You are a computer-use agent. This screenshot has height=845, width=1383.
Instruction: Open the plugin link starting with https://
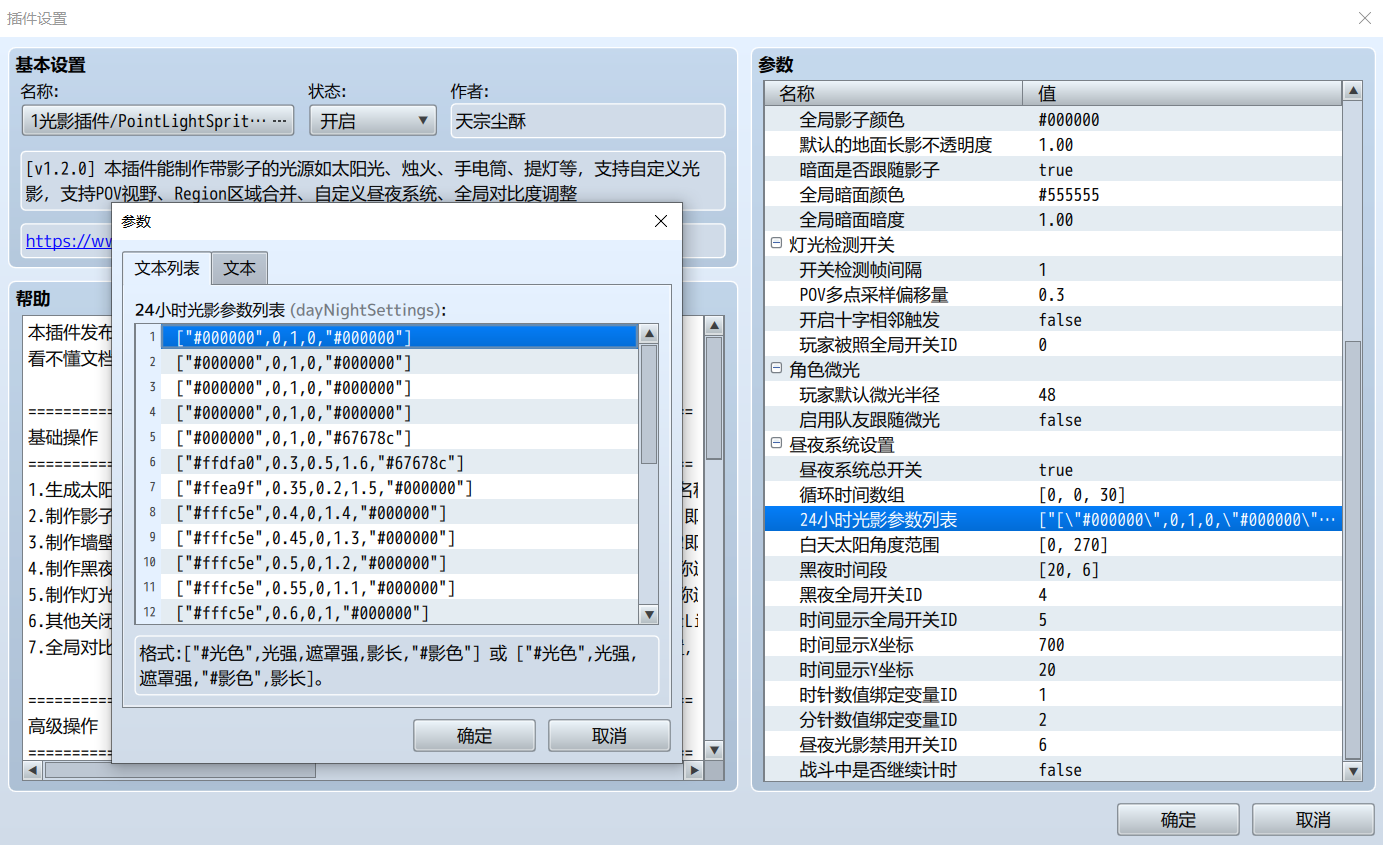pyautogui.click(x=69, y=241)
